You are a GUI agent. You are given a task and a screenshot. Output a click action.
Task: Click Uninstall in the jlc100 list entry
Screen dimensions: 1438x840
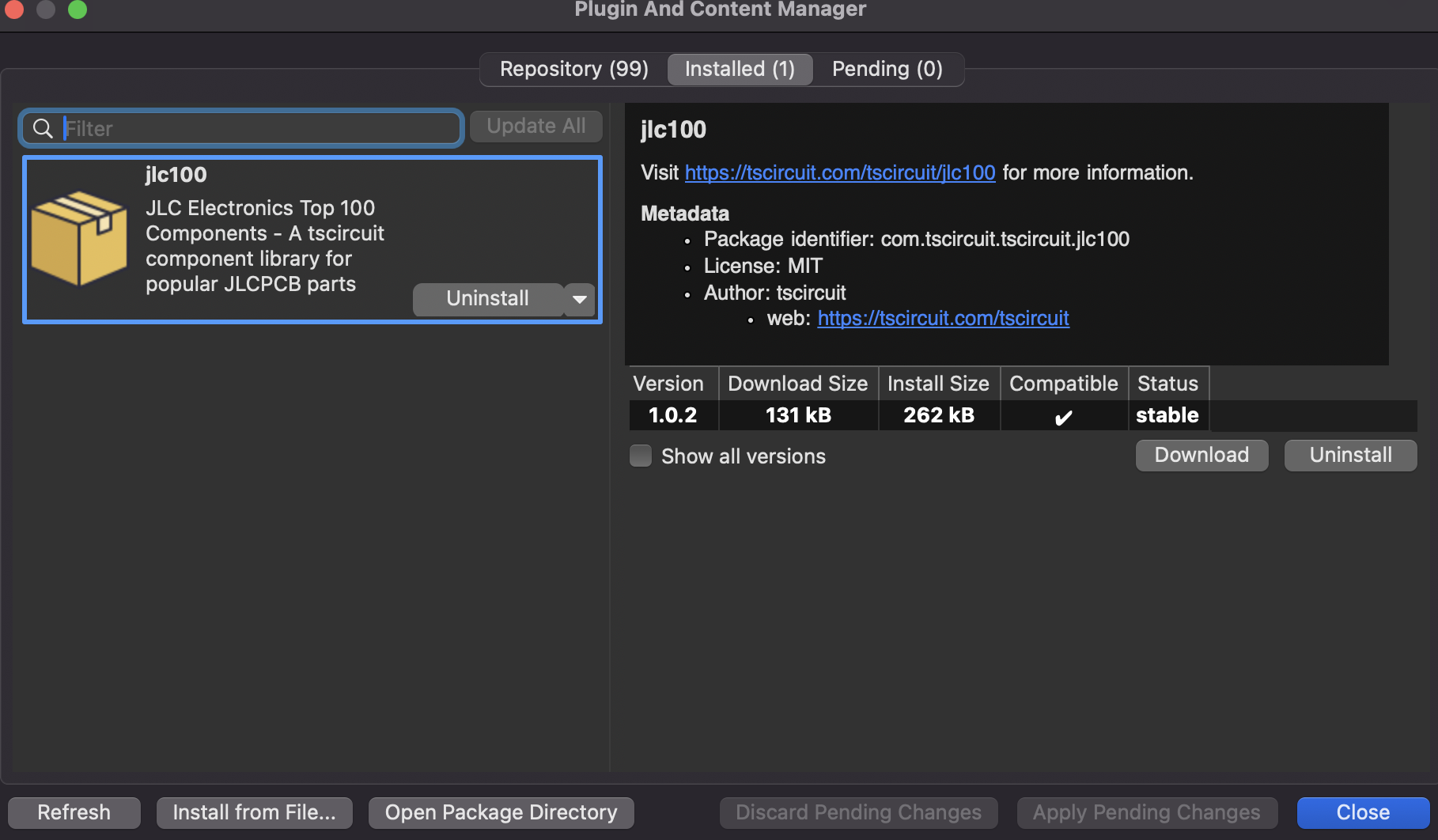pyautogui.click(x=487, y=299)
